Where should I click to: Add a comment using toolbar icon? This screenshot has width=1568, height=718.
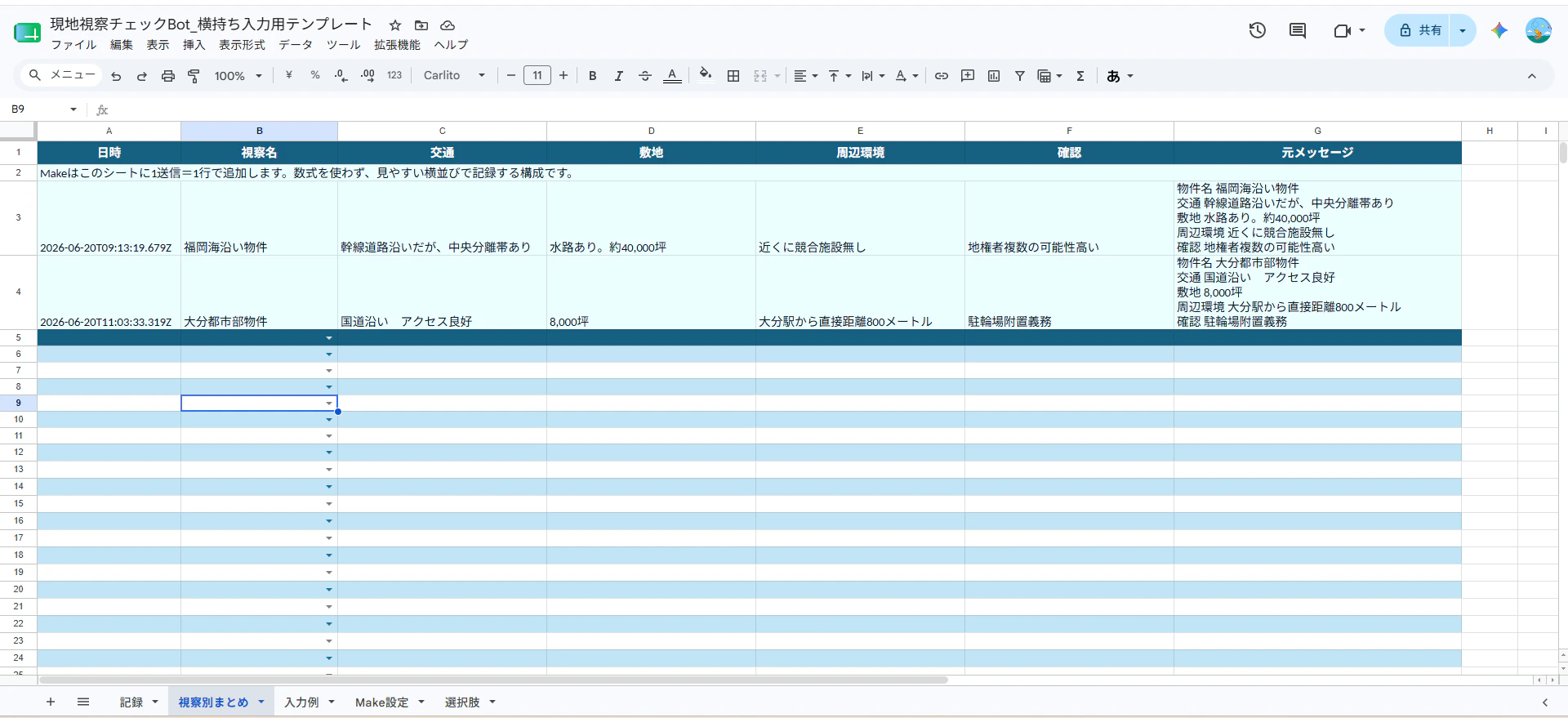[x=968, y=76]
